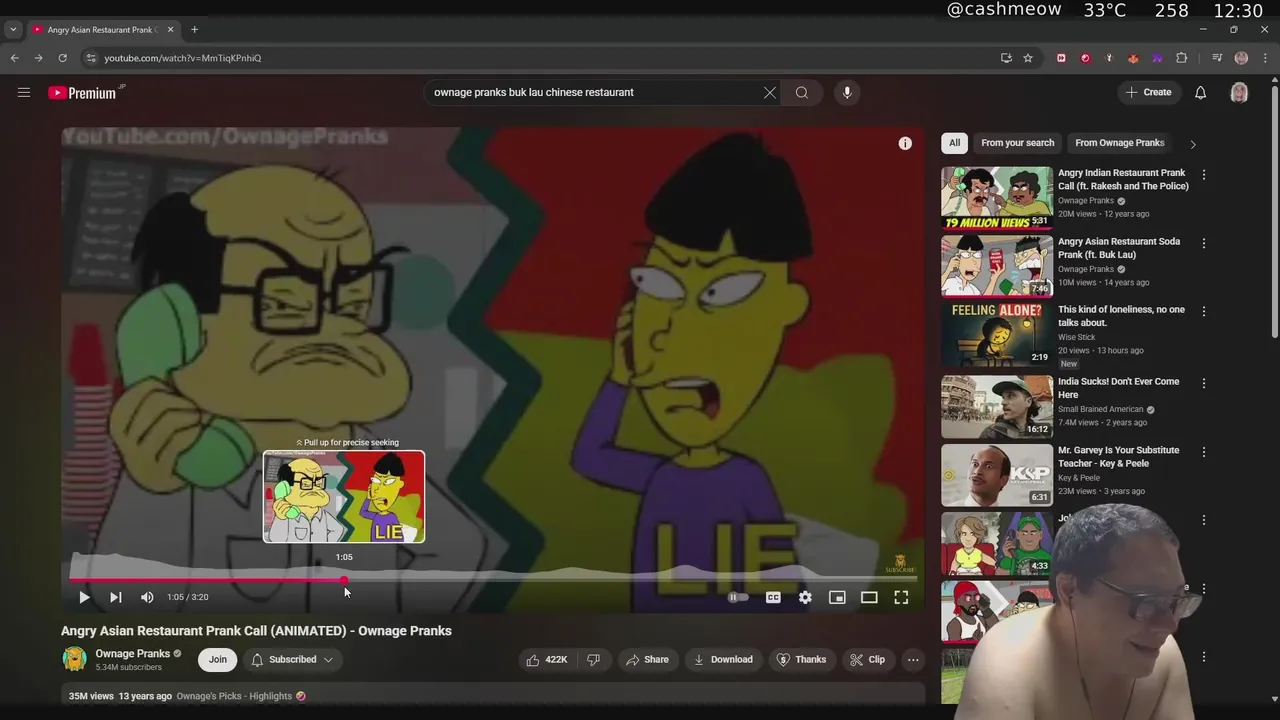Open a new browser tab

pyautogui.click(x=194, y=30)
